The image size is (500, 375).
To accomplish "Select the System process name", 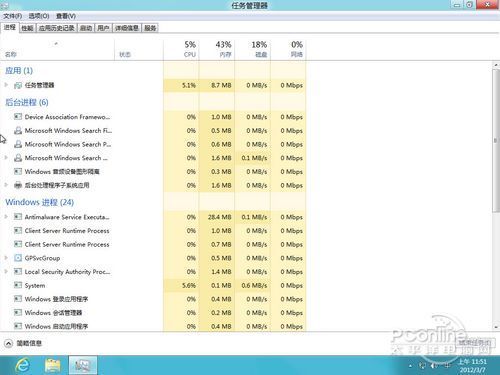I will coord(35,285).
